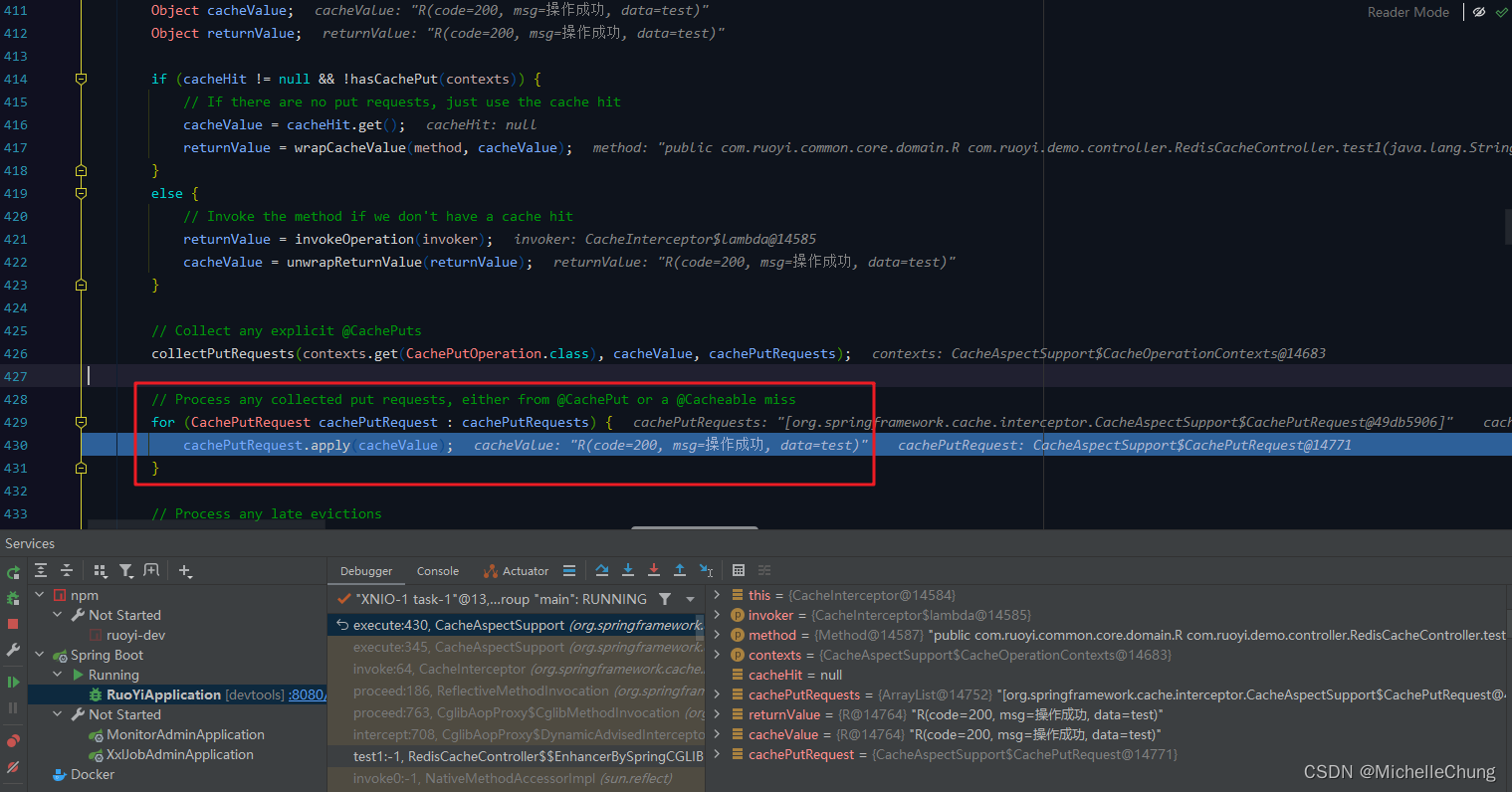Click Step Out in the debugger toolbar
1512x792 pixels.
680,570
